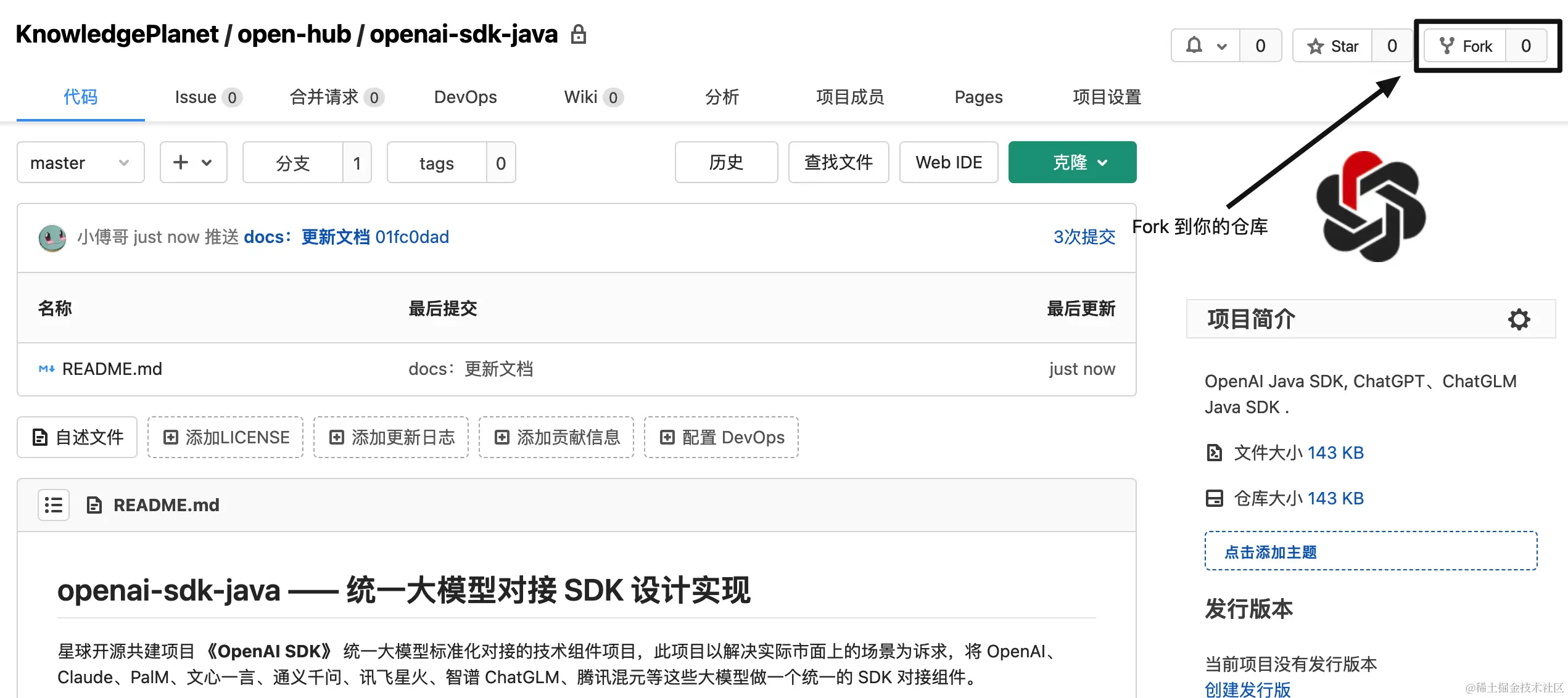1568x698 pixels.
Task: Click the README.md header filename
Action: tap(167, 505)
